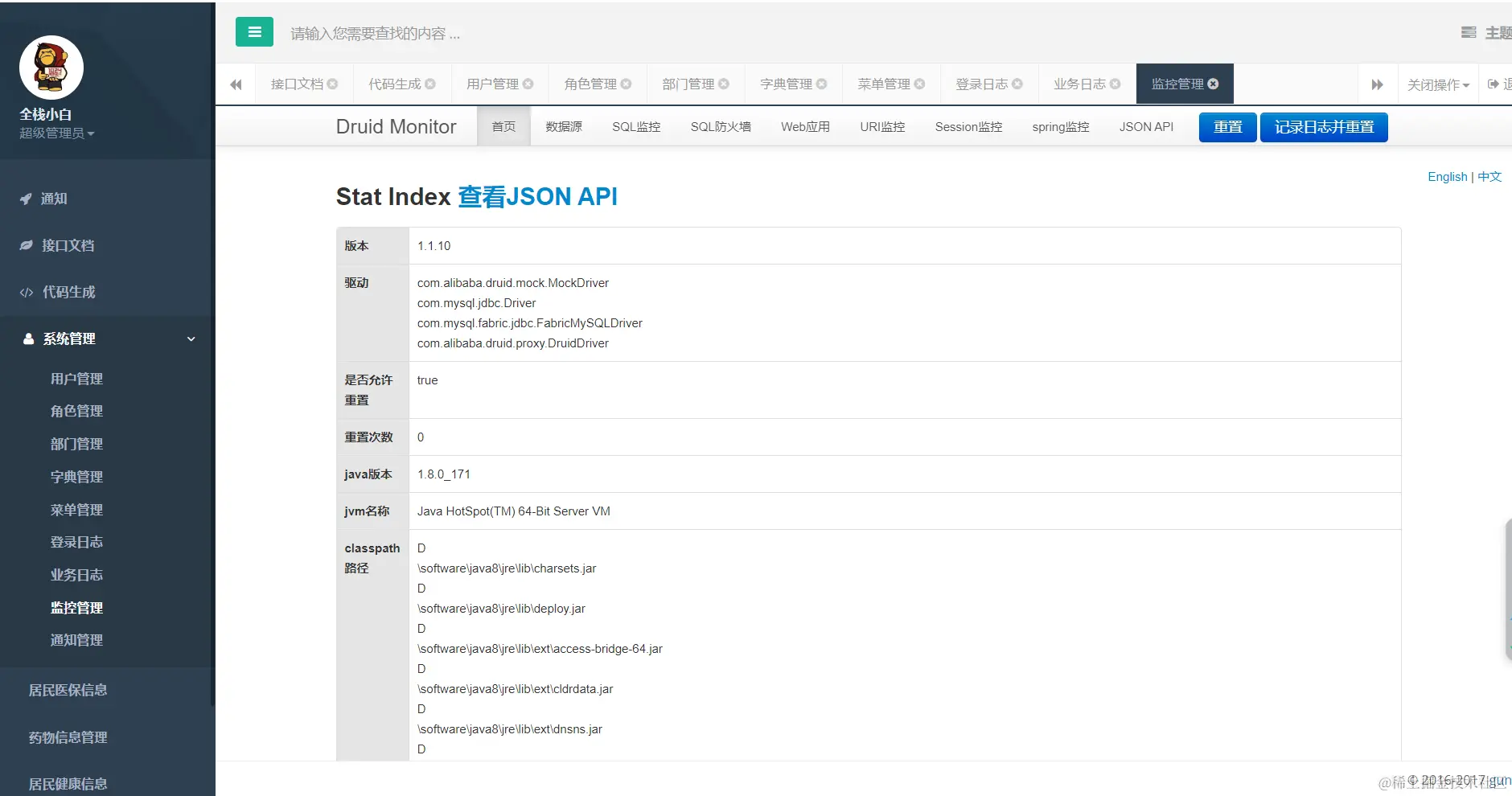Toggle the green hamburger menu button
Screen dimensions: 1512x796
click(x=254, y=32)
